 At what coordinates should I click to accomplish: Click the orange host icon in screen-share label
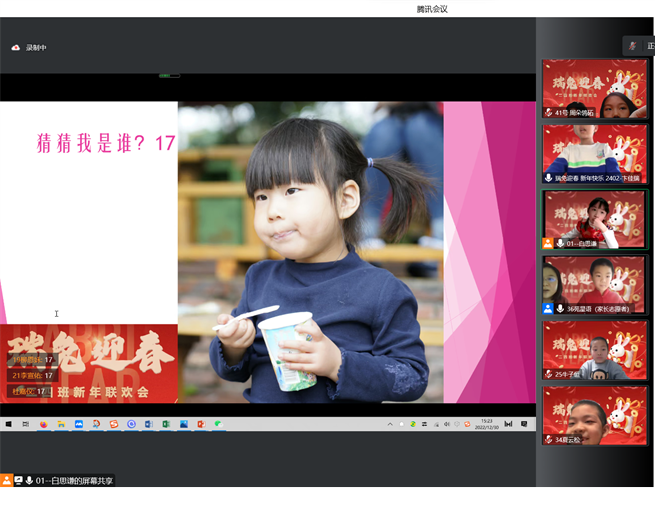[x=6, y=480]
